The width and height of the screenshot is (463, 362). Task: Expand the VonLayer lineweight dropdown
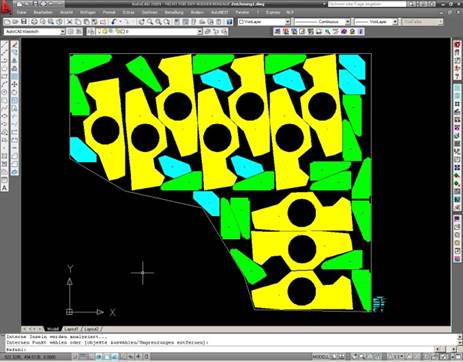click(x=395, y=22)
